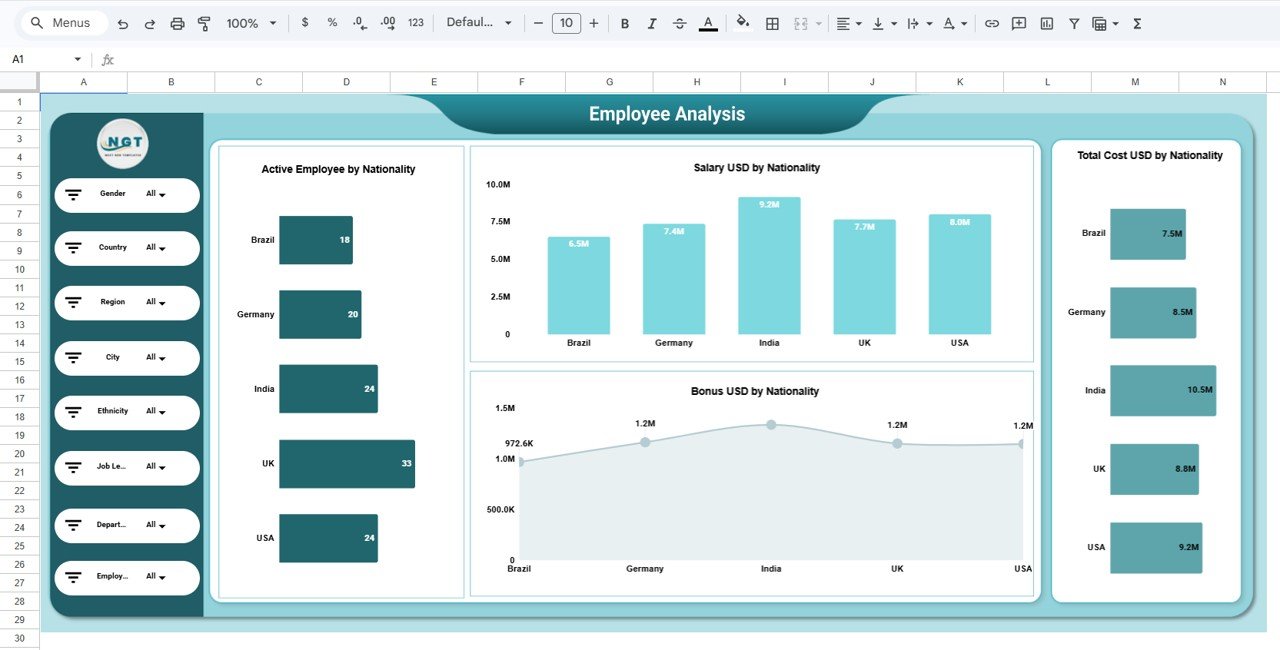Apply percent format
Image resolution: width=1280 pixels, height=650 pixels.
coord(331,22)
